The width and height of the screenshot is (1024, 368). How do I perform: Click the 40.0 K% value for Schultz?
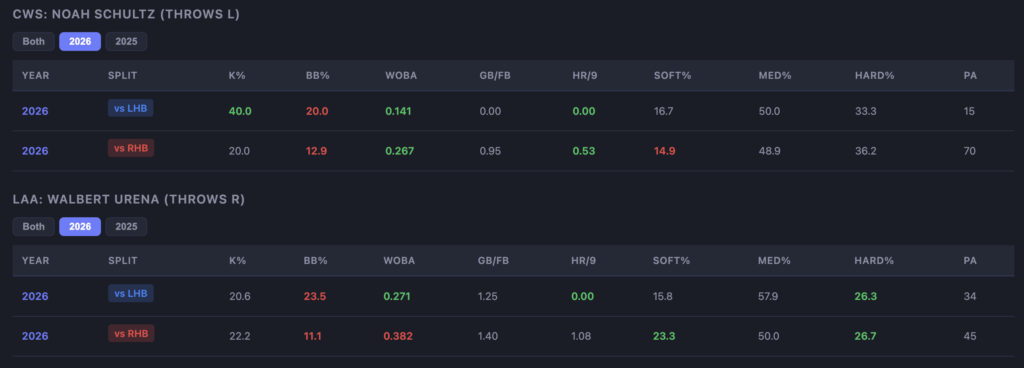click(240, 111)
